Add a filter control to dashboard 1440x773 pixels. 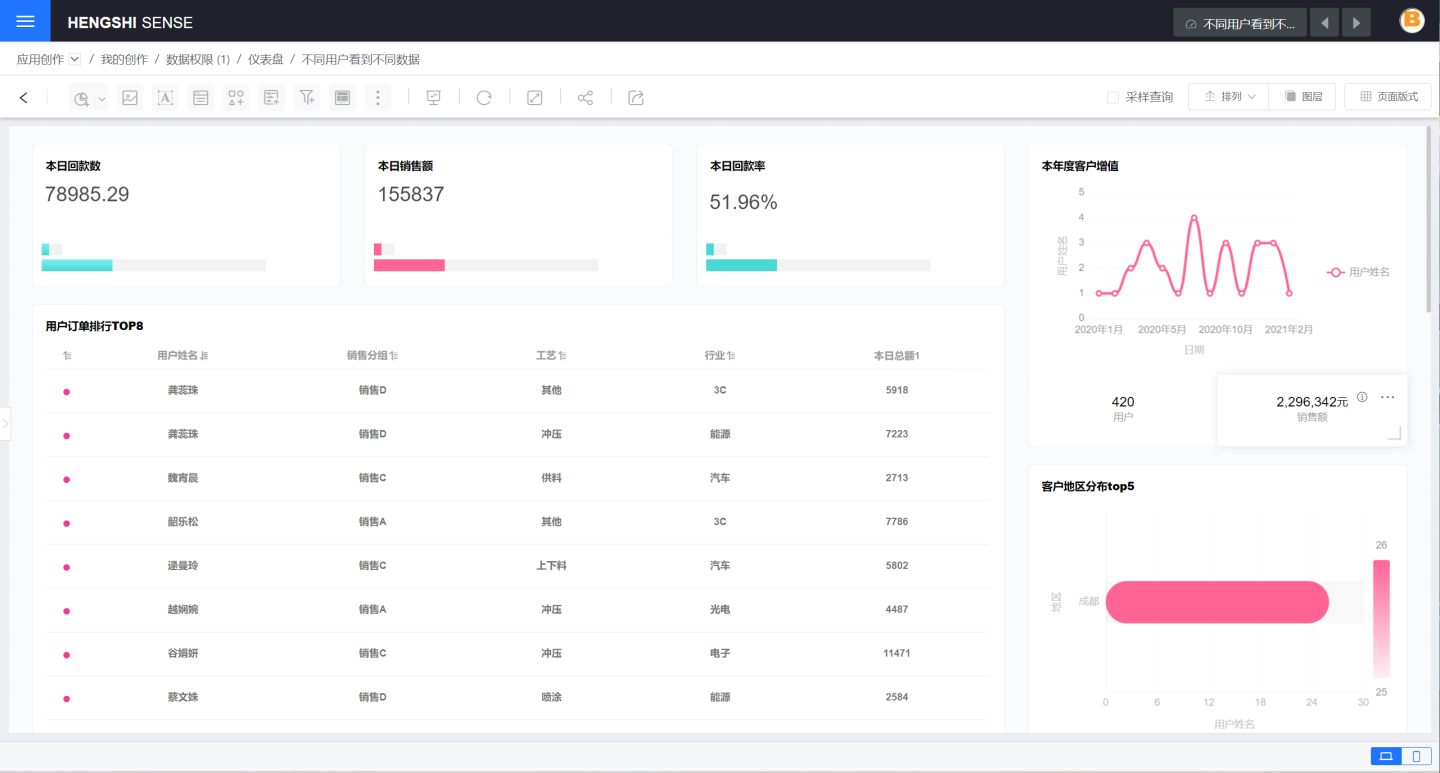click(x=307, y=97)
